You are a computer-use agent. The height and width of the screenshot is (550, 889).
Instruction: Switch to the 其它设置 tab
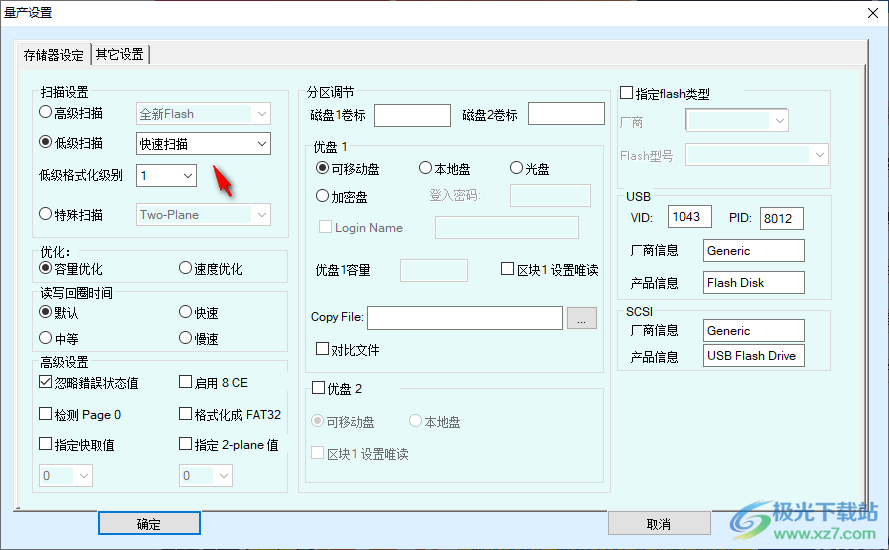pos(120,54)
